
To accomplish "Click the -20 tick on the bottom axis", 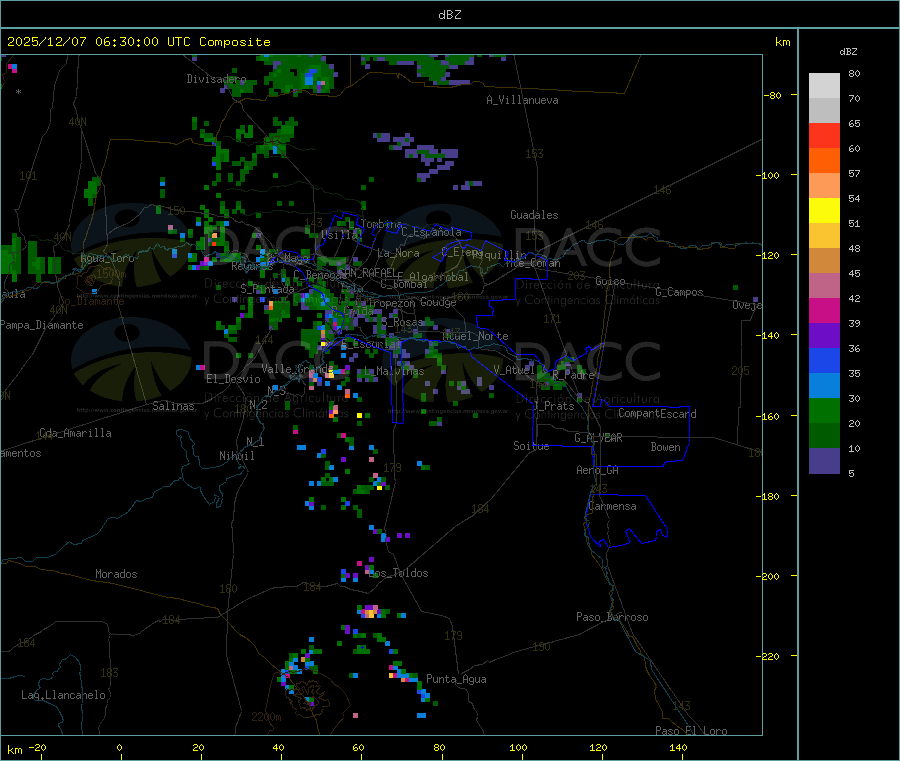I will pos(37,747).
